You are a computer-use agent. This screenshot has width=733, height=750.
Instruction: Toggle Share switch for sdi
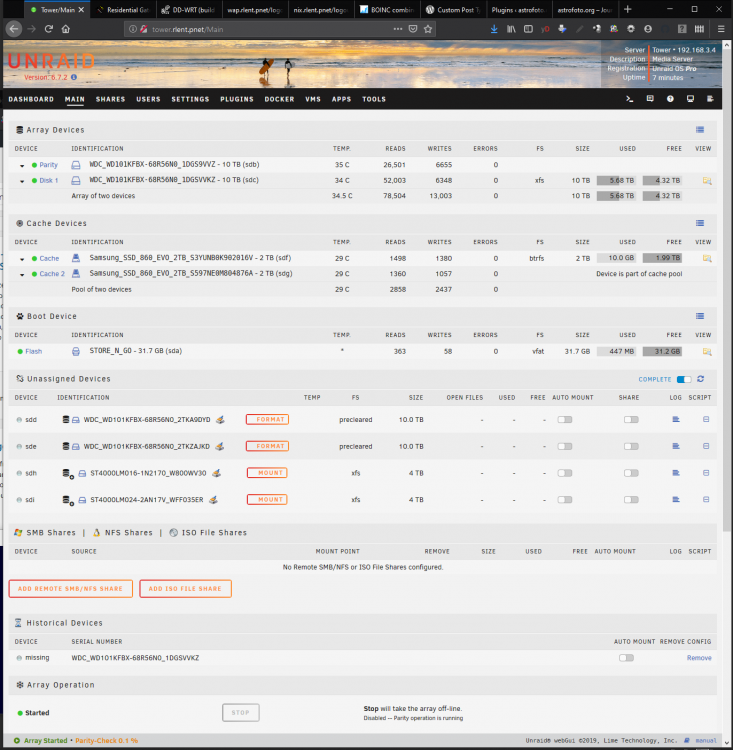631,500
